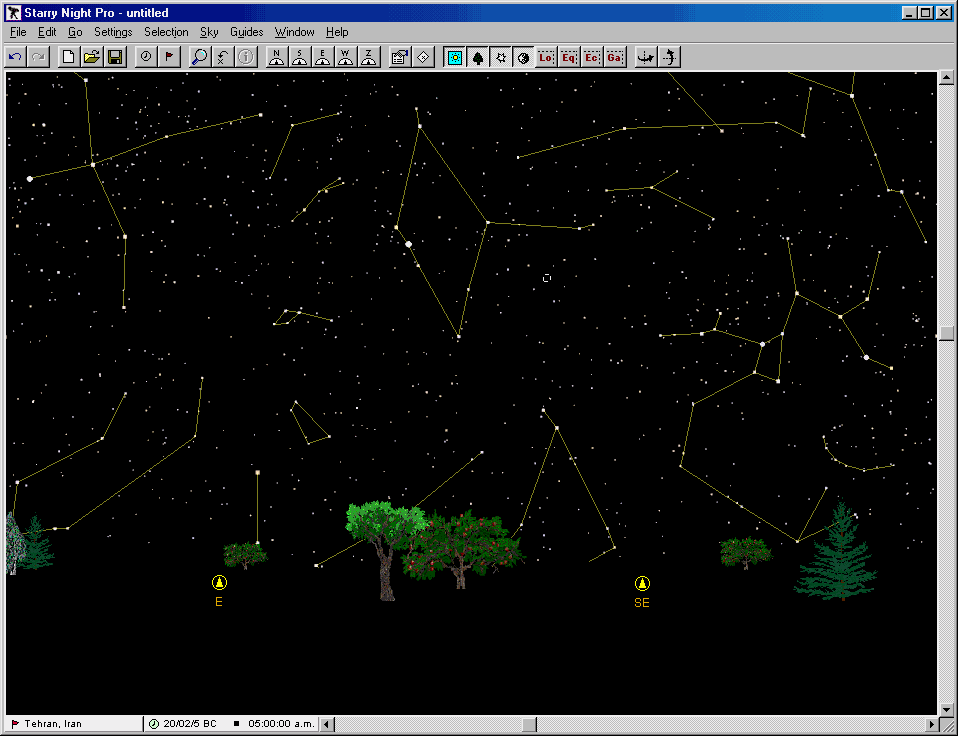Click the app icon in the title bar
Image resolution: width=958 pixels, height=736 pixels.
[13, 13]
